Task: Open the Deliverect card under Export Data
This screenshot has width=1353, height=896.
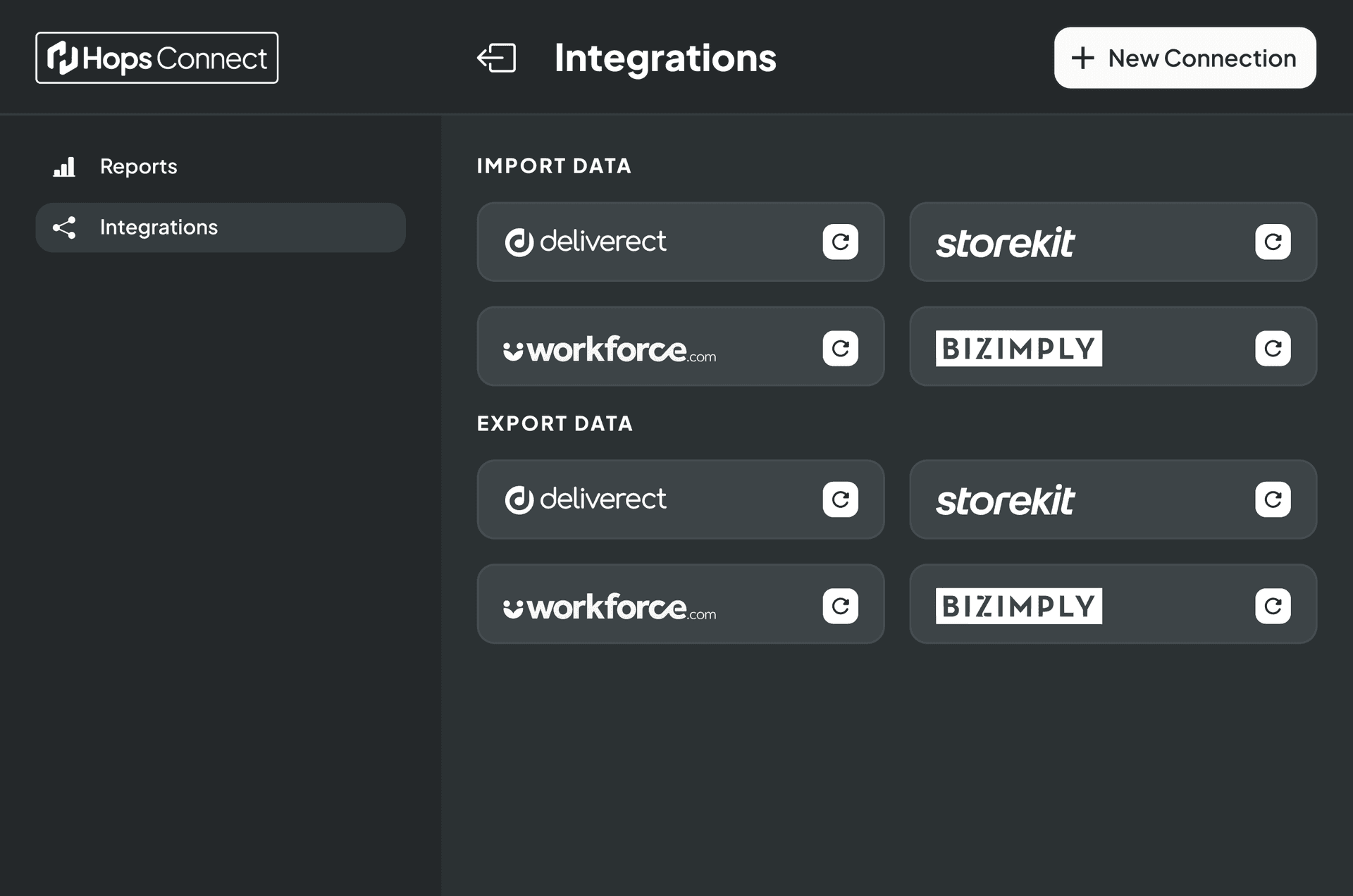Action: point(681,499)
